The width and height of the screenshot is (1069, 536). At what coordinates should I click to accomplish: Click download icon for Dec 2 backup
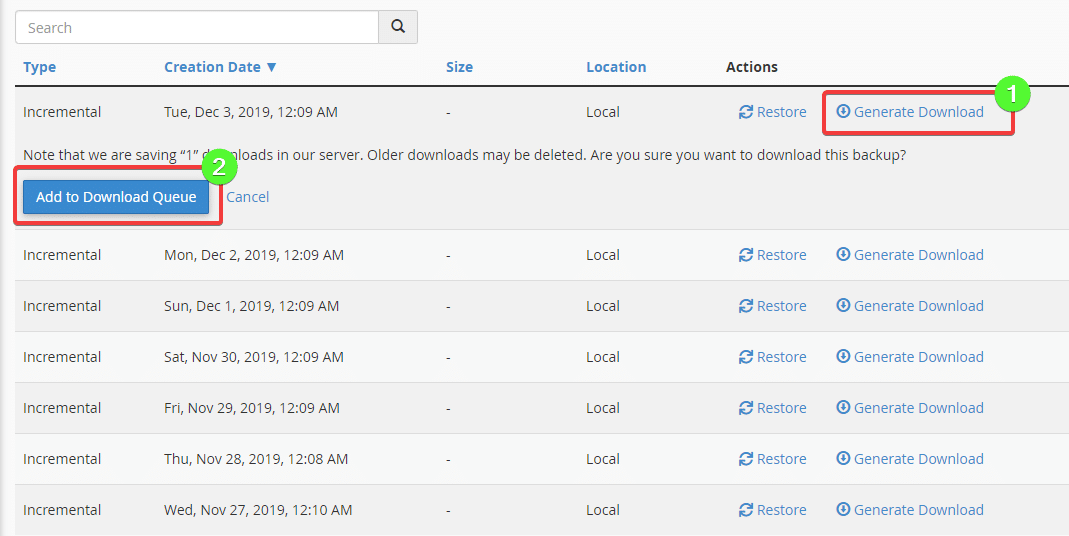click(843, 255)
